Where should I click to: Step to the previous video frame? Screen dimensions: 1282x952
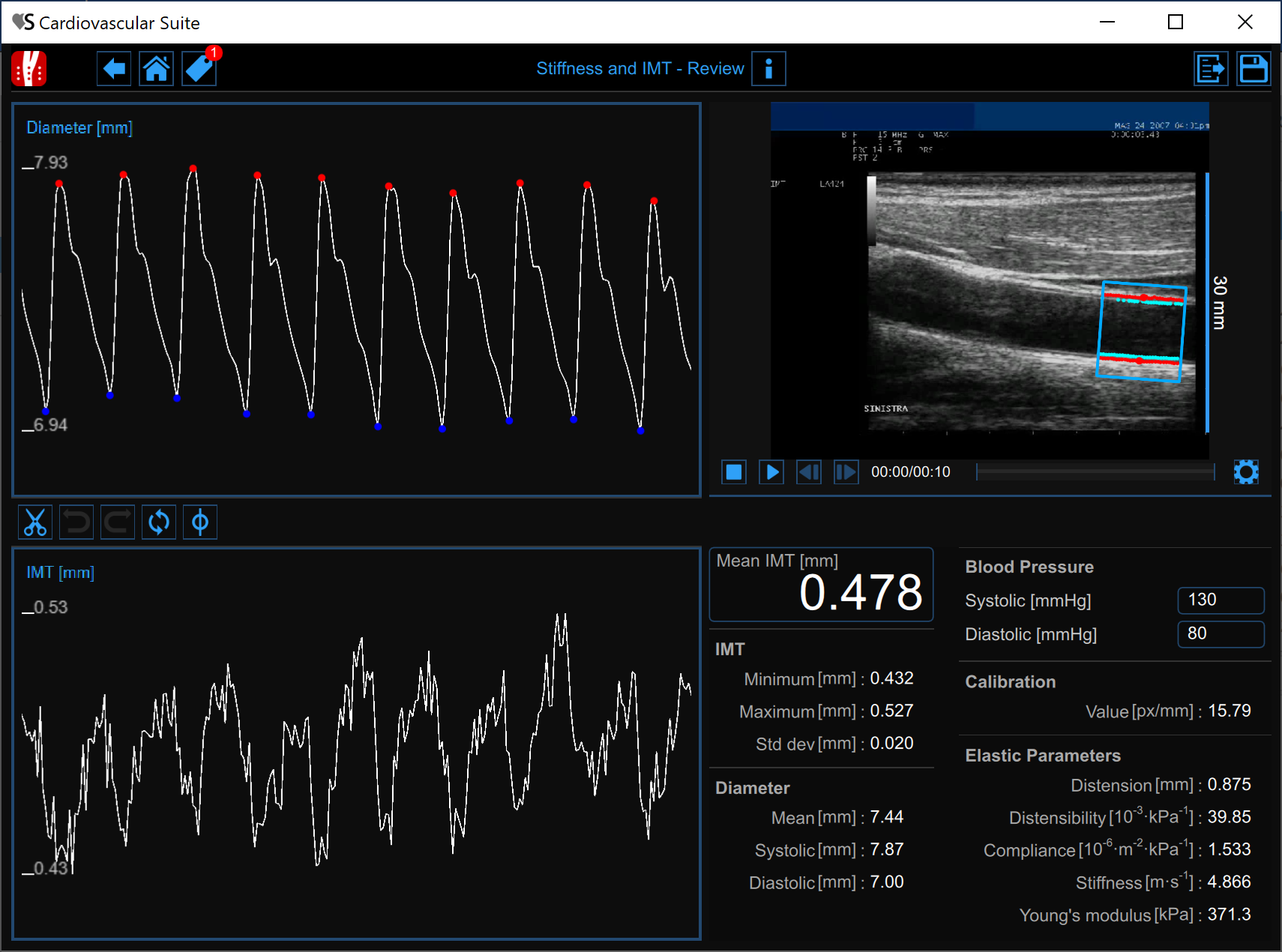(808, 472)
